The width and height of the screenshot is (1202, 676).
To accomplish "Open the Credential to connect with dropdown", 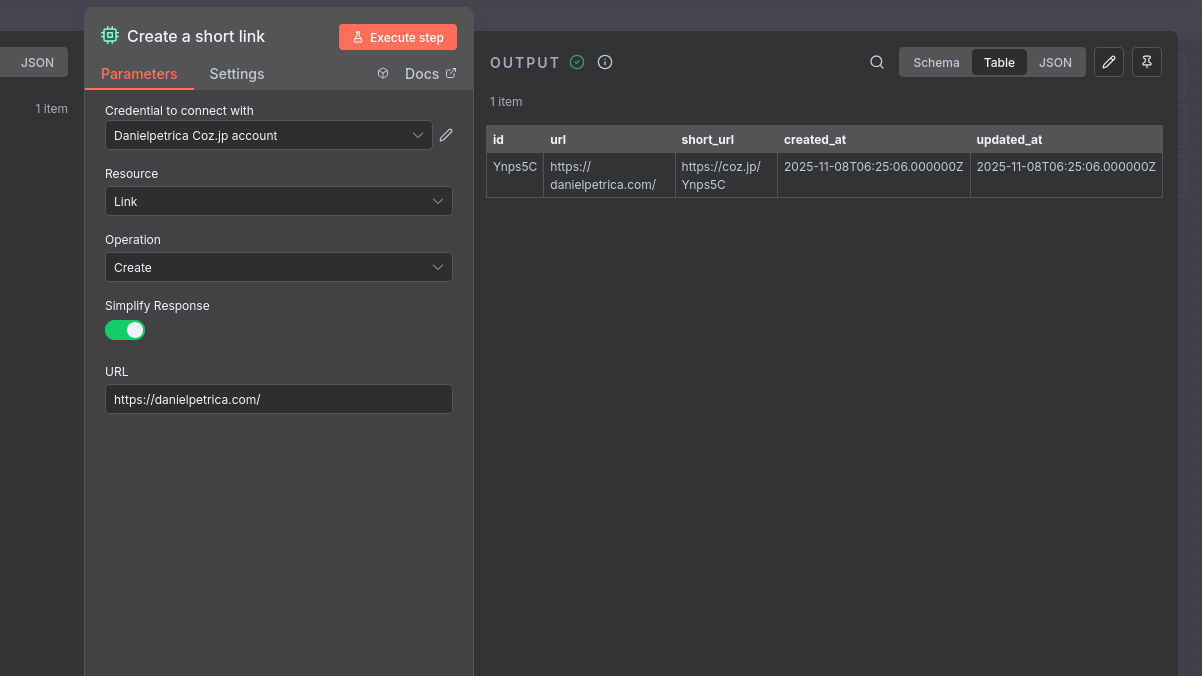I will (x=268, y=135).
